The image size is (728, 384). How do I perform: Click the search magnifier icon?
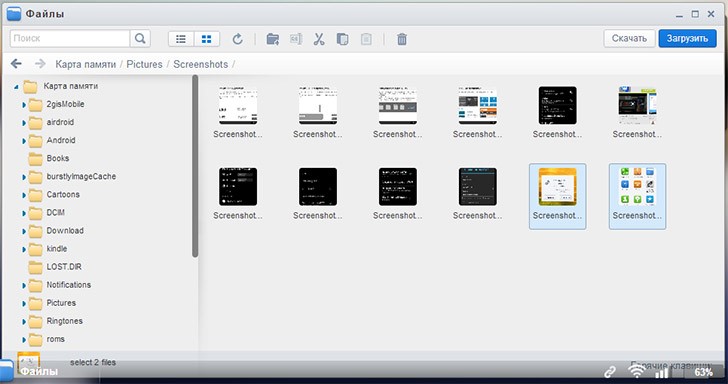(x=140, y=39)
